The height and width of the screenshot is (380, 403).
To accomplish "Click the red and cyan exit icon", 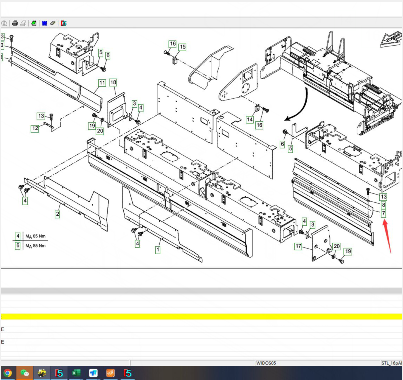I will (64, 23).
